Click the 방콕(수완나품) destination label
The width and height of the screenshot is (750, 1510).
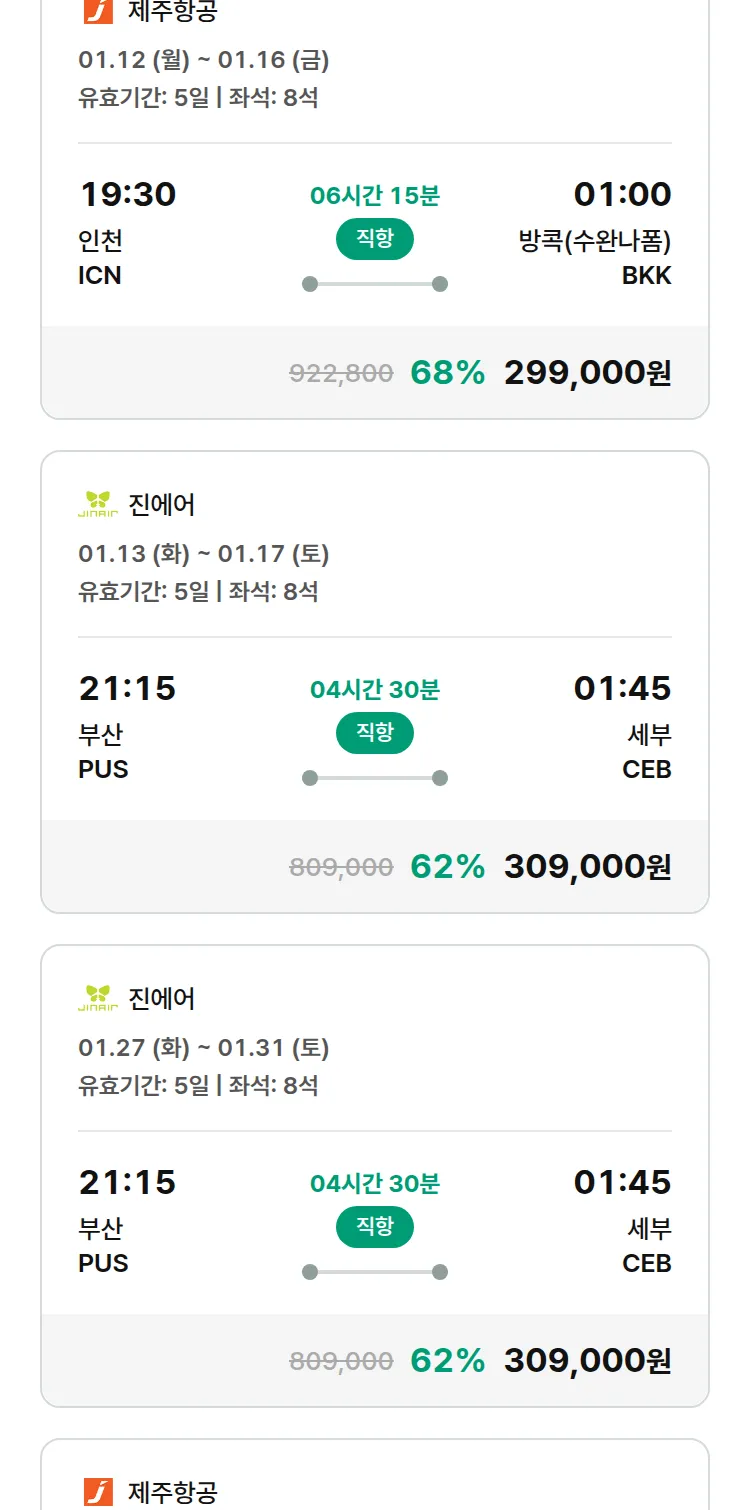594,241
